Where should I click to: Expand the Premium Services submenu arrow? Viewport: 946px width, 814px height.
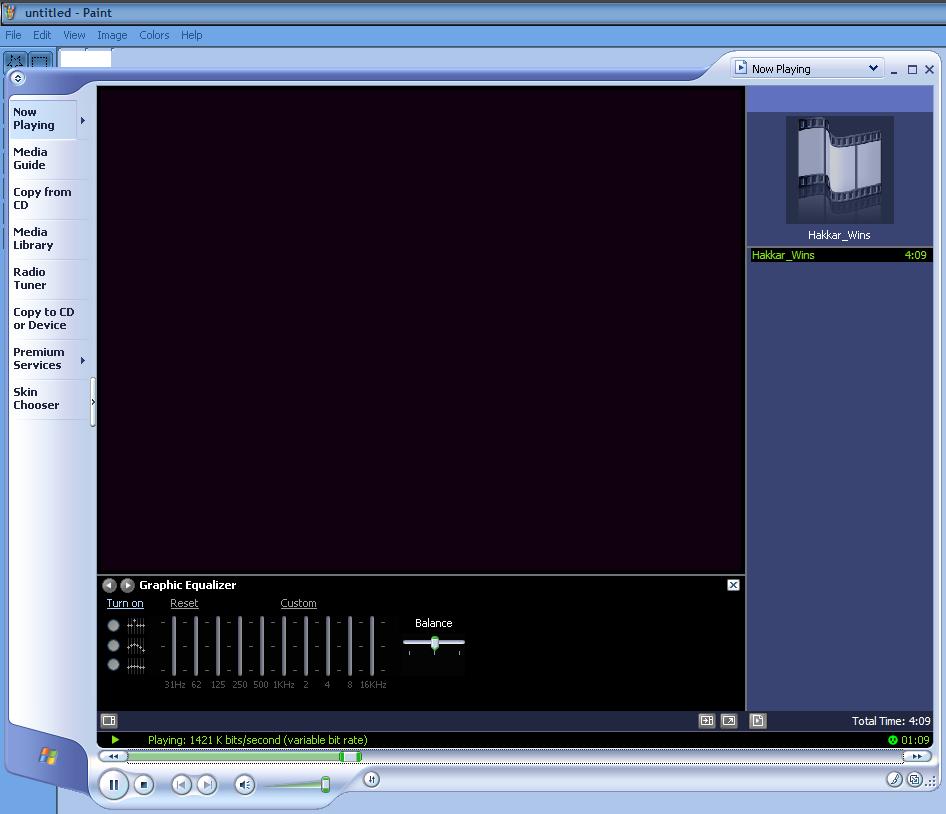tap(83, 360)
